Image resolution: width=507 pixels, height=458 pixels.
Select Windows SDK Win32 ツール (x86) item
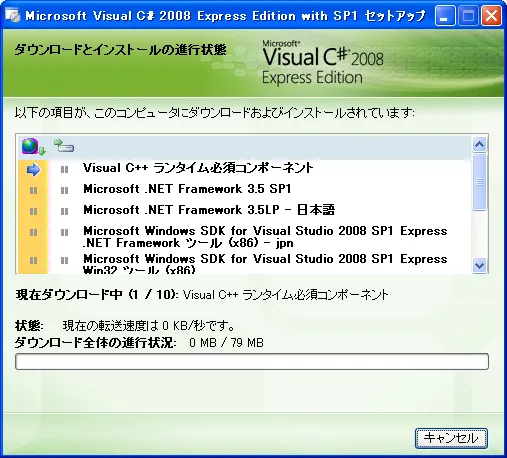click(x=265, y=264)
